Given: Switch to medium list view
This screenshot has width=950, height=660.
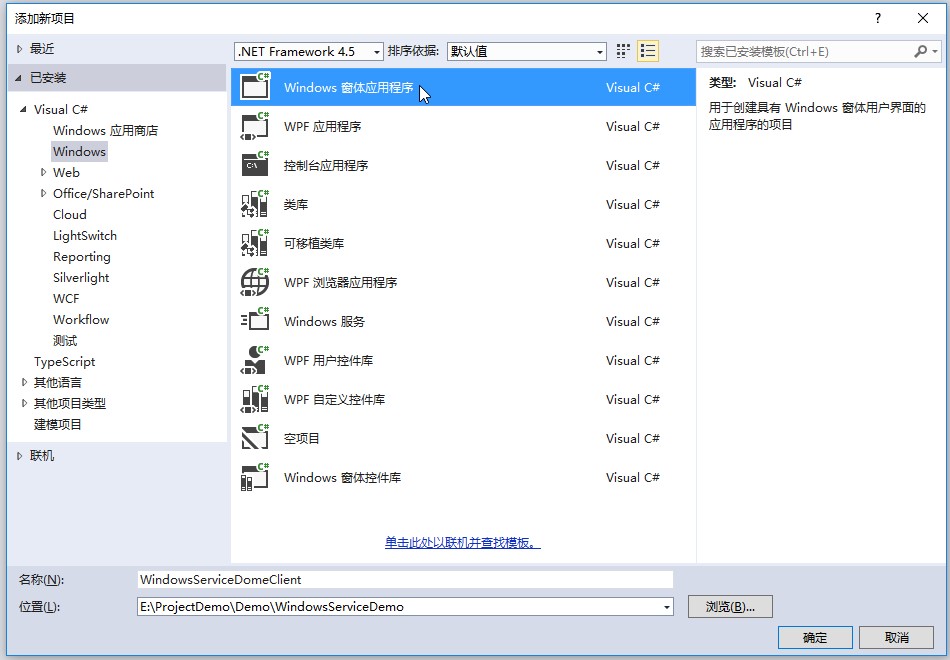Looking at the screenshot, I should click(648, 51).
